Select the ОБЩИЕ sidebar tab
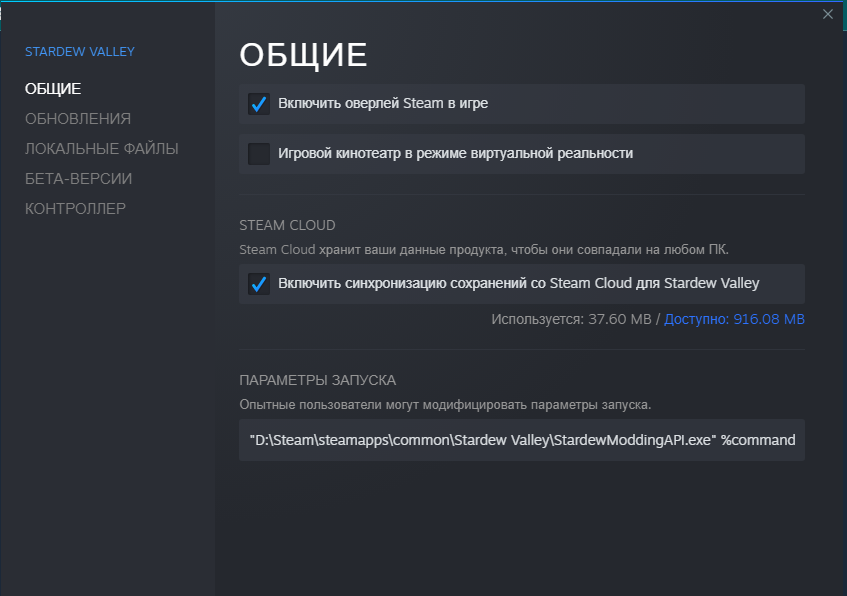Viewport: 847px width, 596px height. pos(53,89)
